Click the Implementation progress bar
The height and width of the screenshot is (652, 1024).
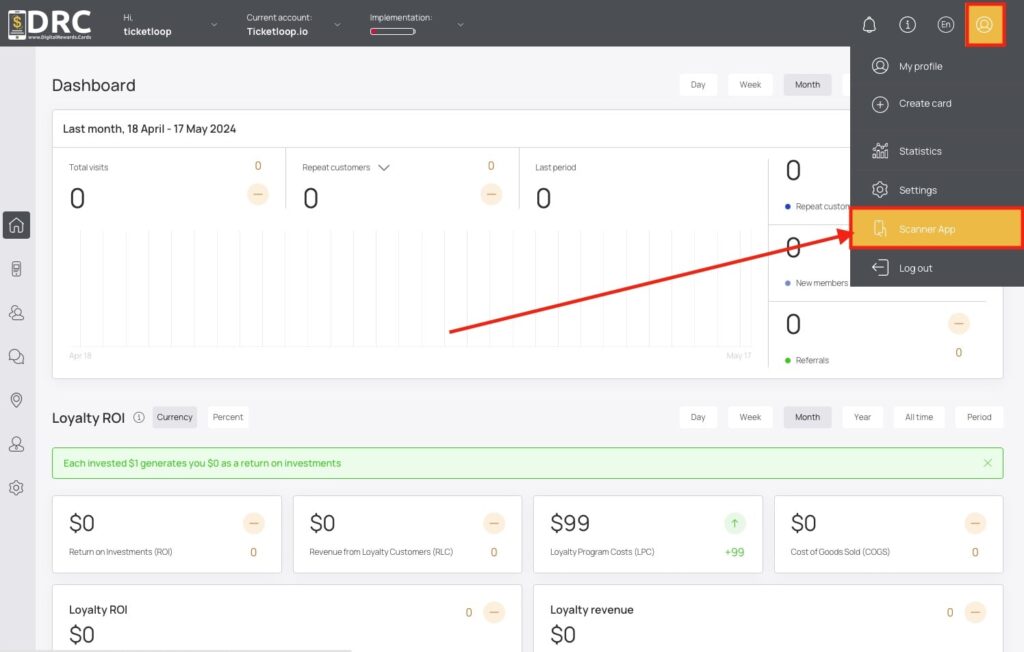[392, 31]
